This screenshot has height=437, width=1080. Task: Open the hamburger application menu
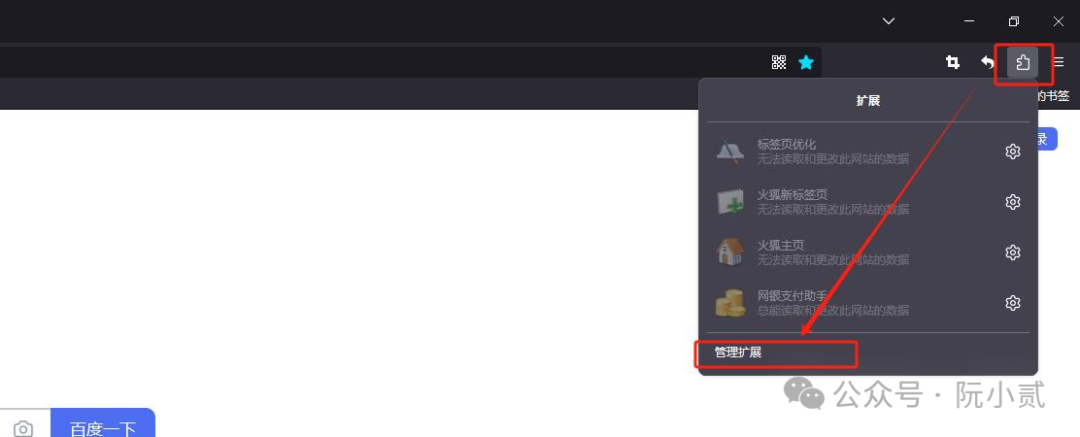click(1059, 63)
